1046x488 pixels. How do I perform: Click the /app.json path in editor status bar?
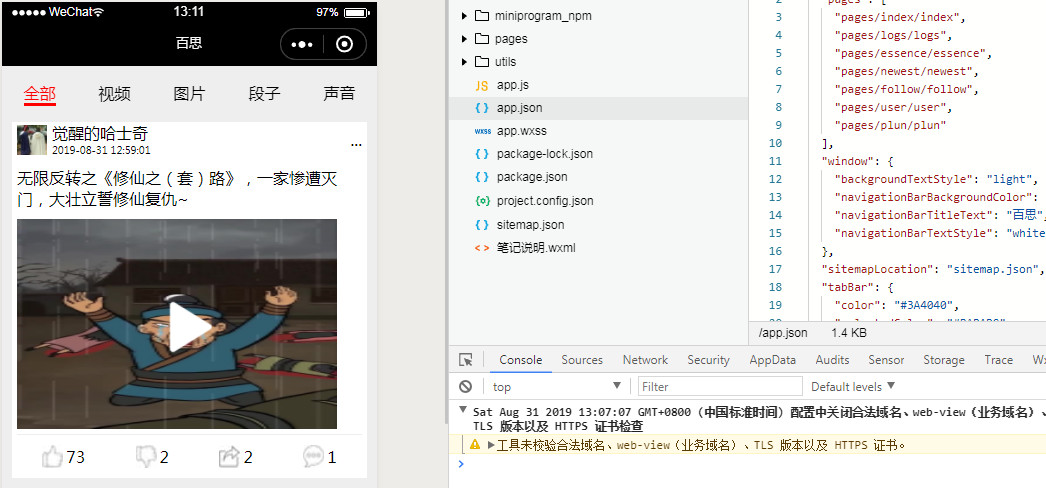tap(782, 333)
